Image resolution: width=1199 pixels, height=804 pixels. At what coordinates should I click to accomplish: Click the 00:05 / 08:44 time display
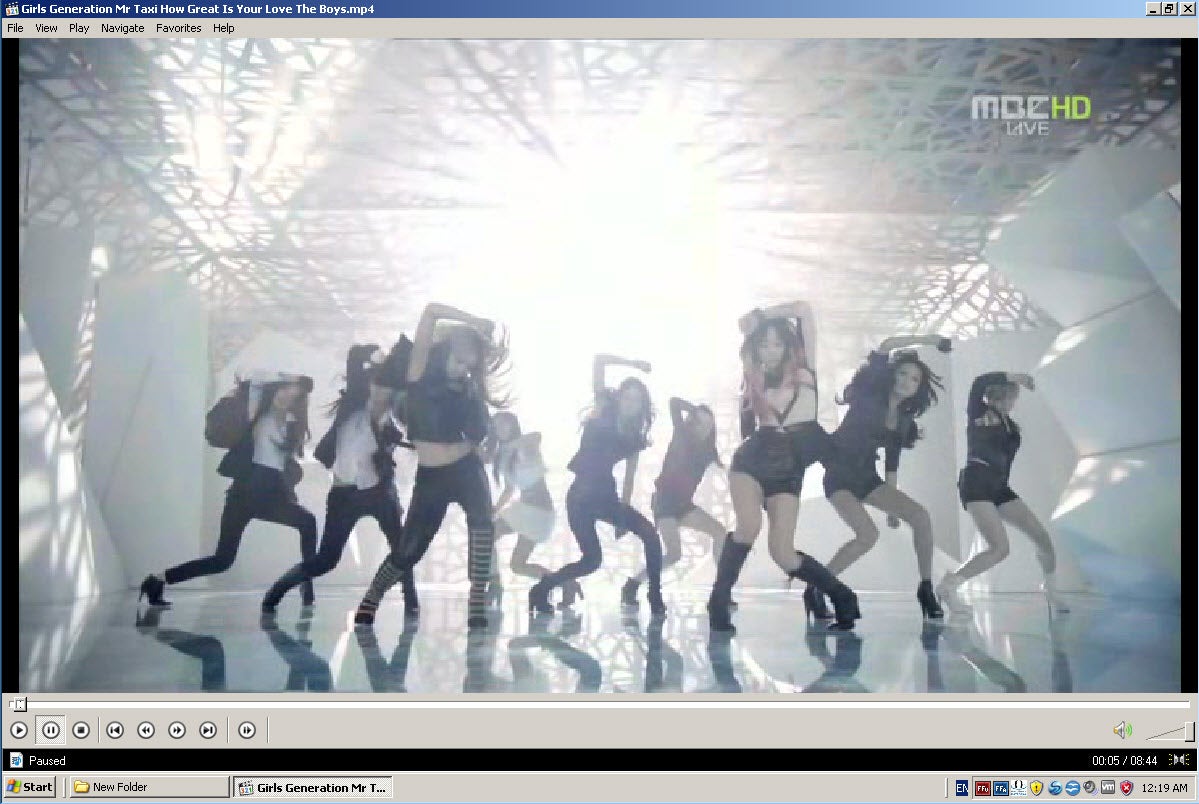1124,760
